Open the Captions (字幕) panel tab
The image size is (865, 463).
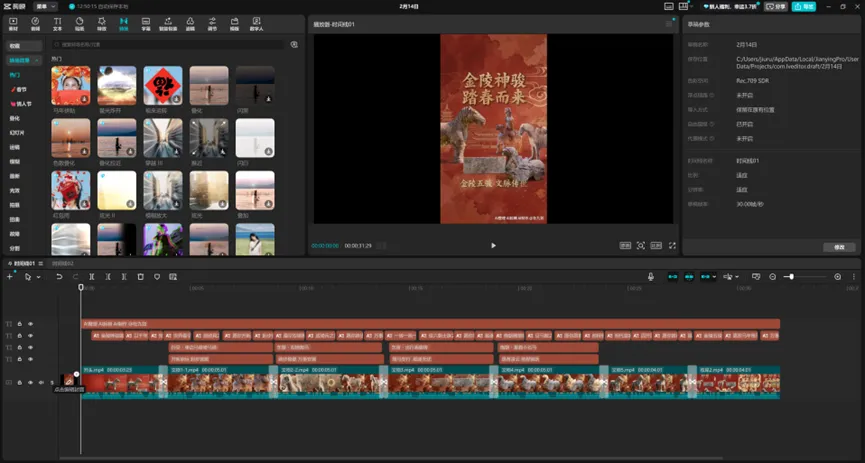[146, 24]
